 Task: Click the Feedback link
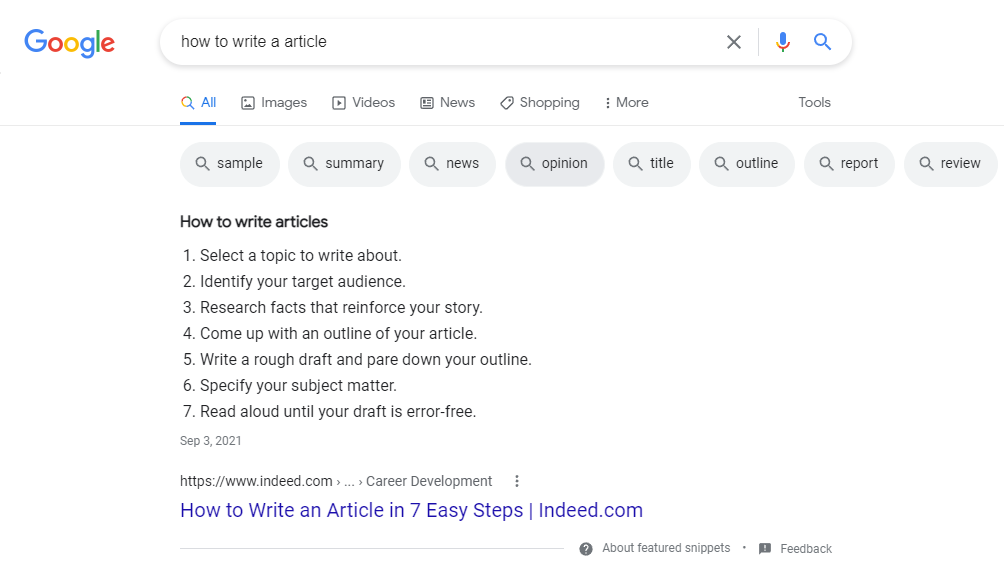coord(806,548)
